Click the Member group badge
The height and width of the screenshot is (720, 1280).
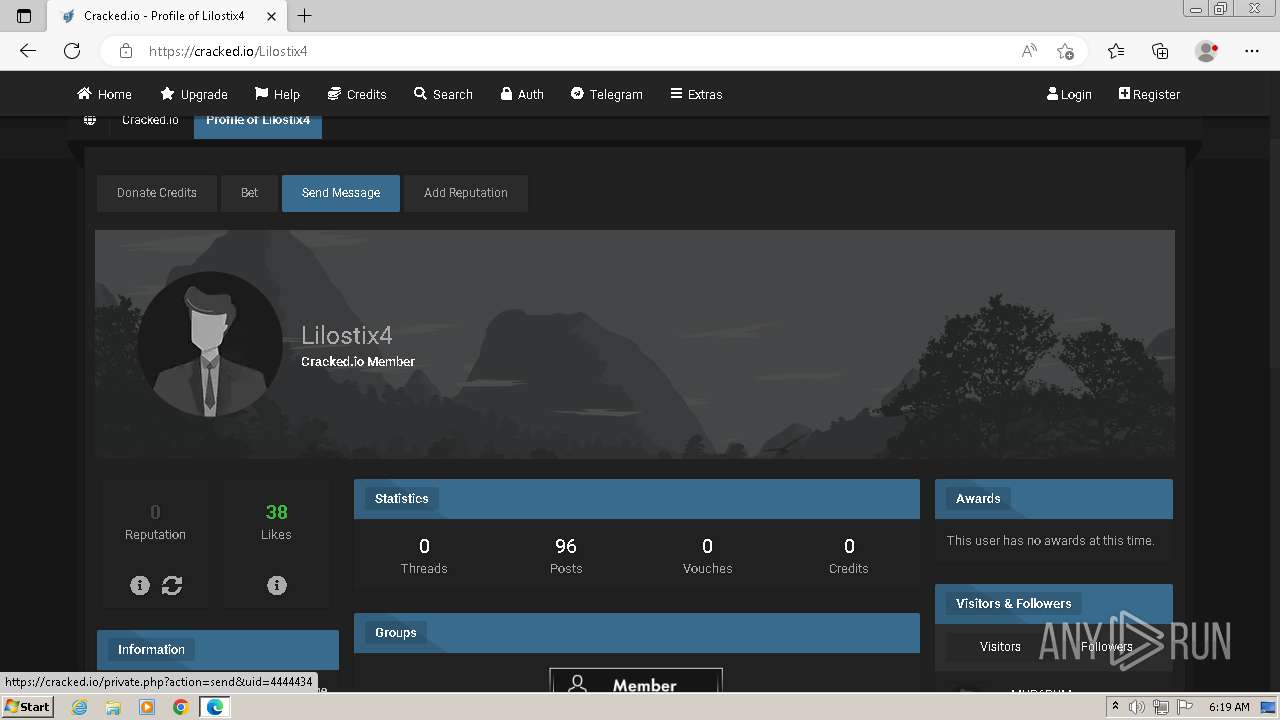tap(636, 681)
